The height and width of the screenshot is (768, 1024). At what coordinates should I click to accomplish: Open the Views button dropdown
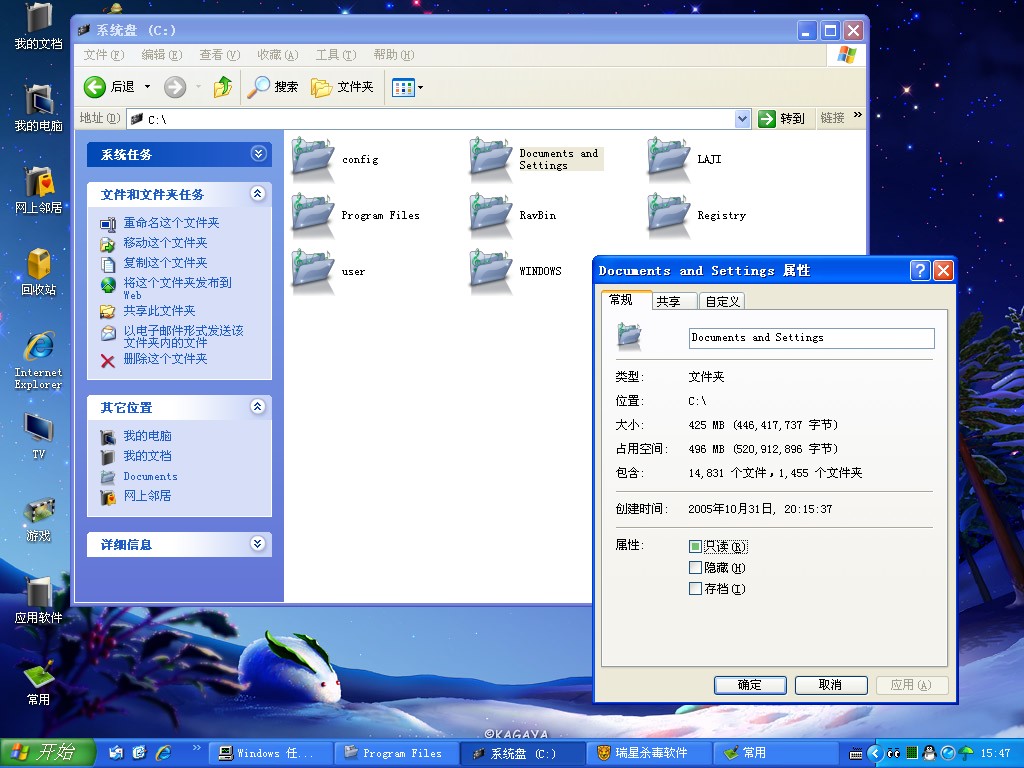pyautogui.click(x=420, y=88)
